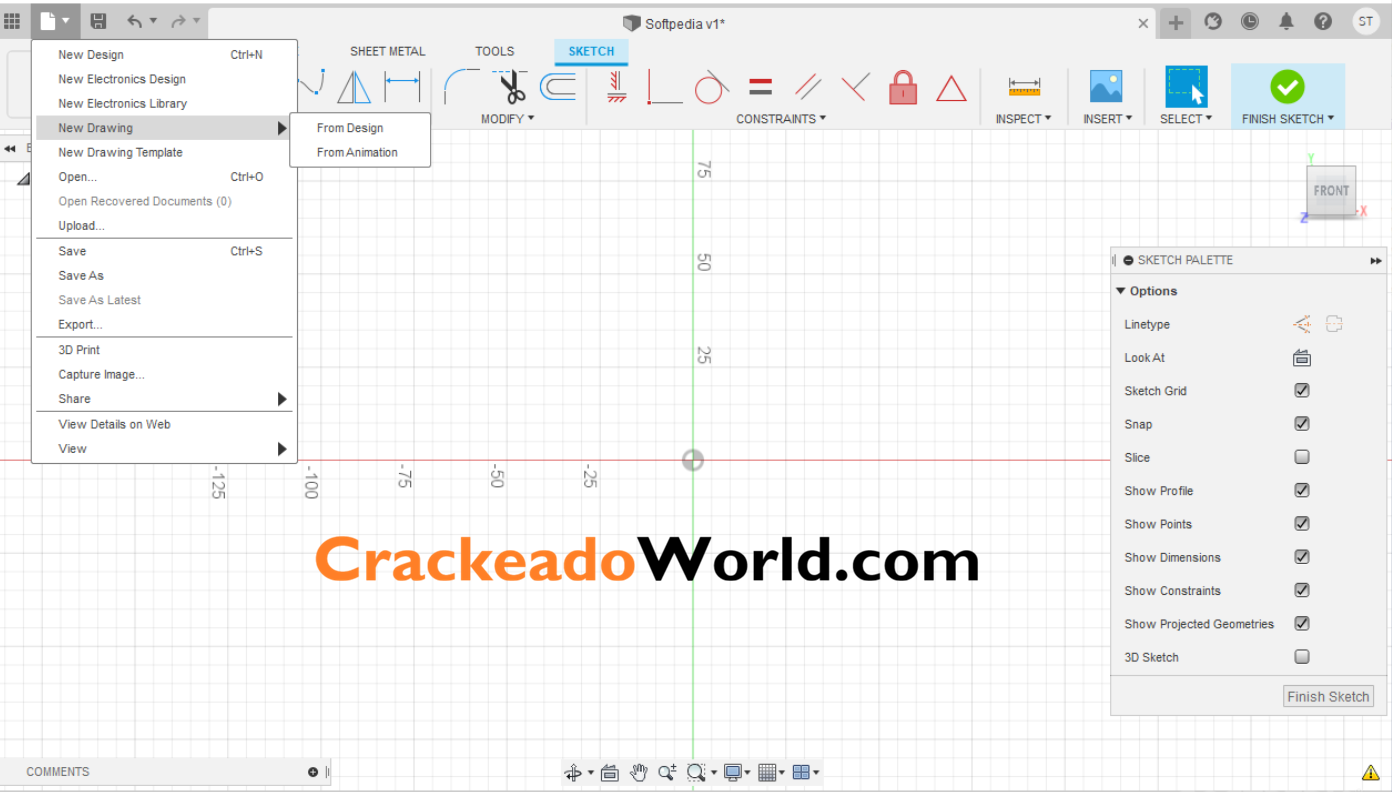Viewport: 1392px width, 792px height.
Task: Open the job status clock icon
Action: pos(1250,21)
